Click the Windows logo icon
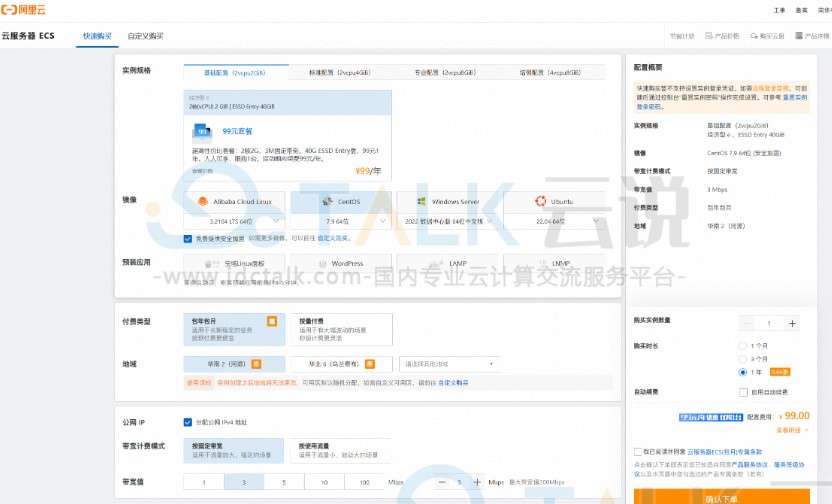The image size is (832, 504). pyautogui.click(x=422, y=202)
